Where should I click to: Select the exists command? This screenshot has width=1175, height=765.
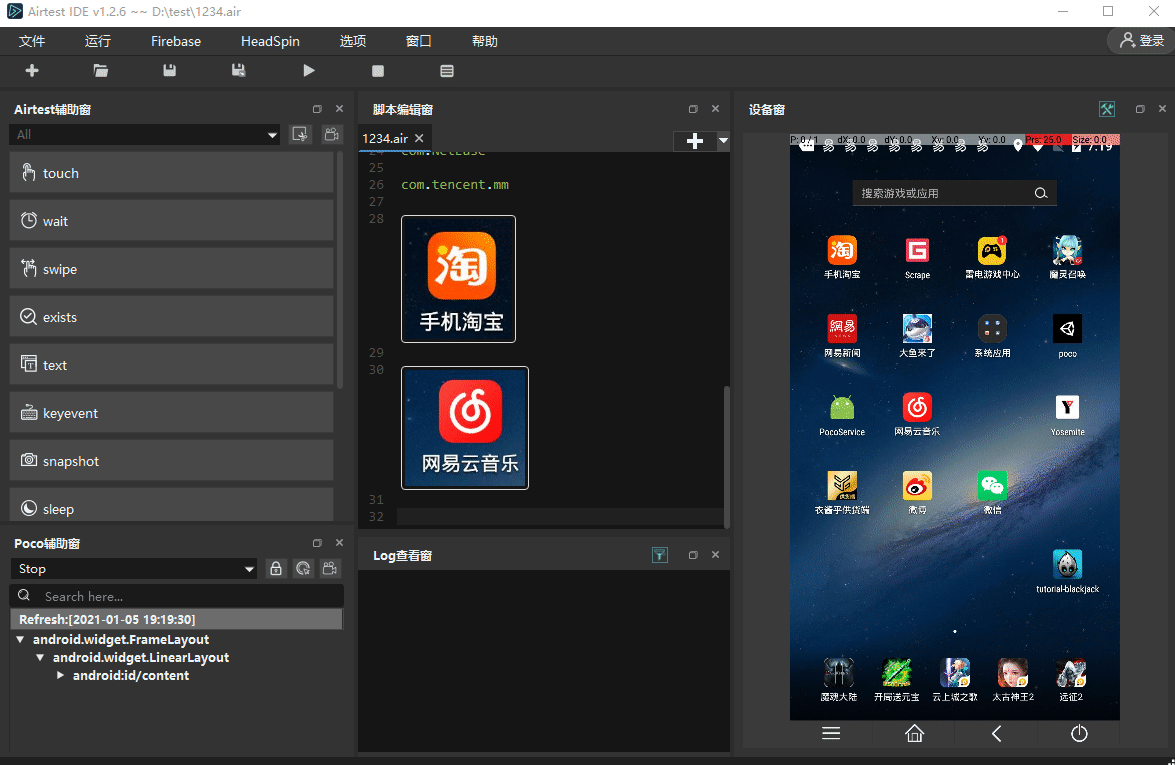171,317
